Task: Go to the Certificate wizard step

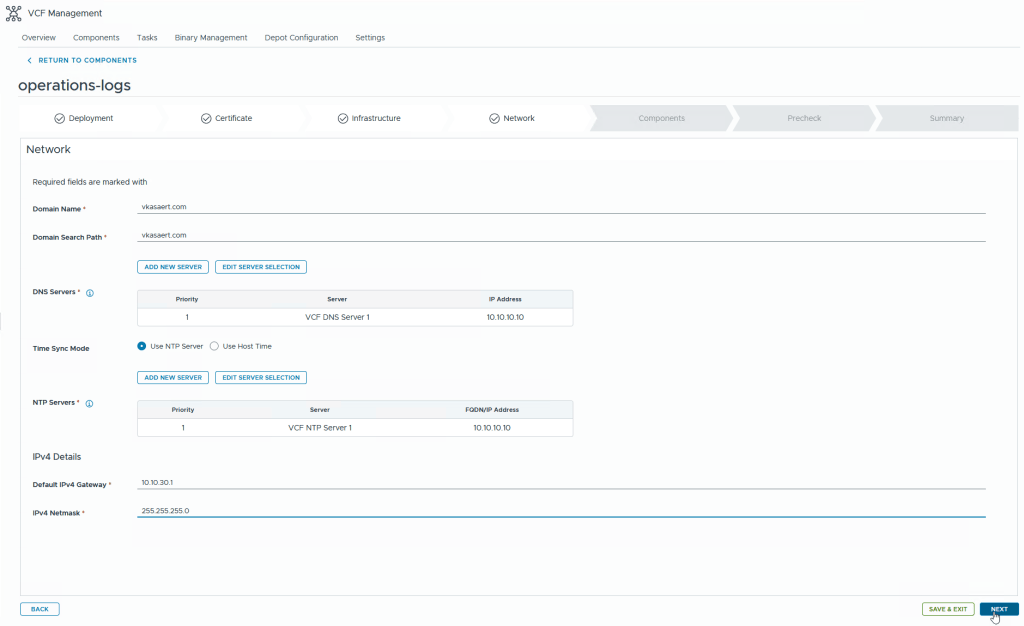Action: pyautogui.click(x=226, y=118)
